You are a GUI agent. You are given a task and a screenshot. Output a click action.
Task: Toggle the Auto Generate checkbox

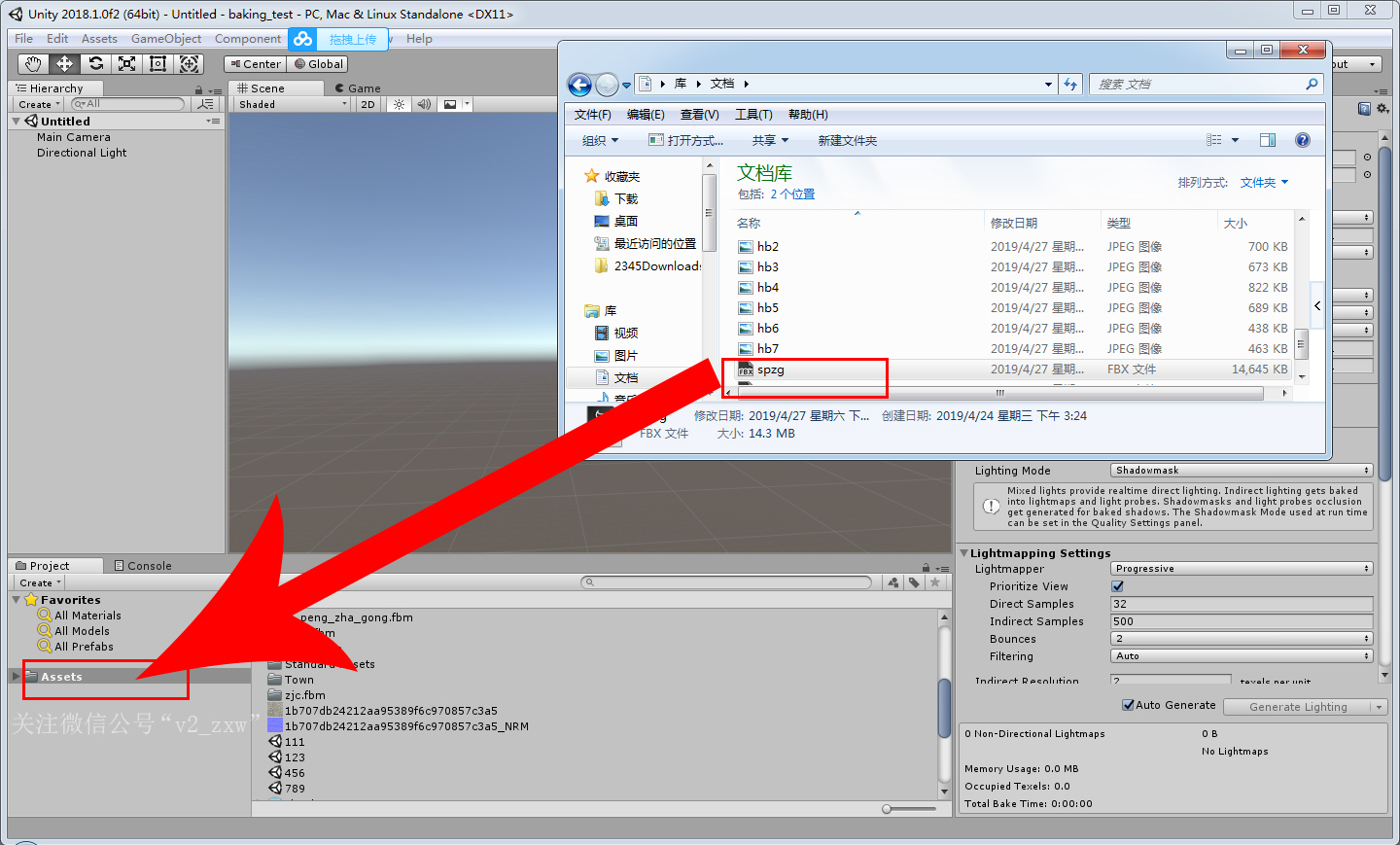coord(1128,705)
